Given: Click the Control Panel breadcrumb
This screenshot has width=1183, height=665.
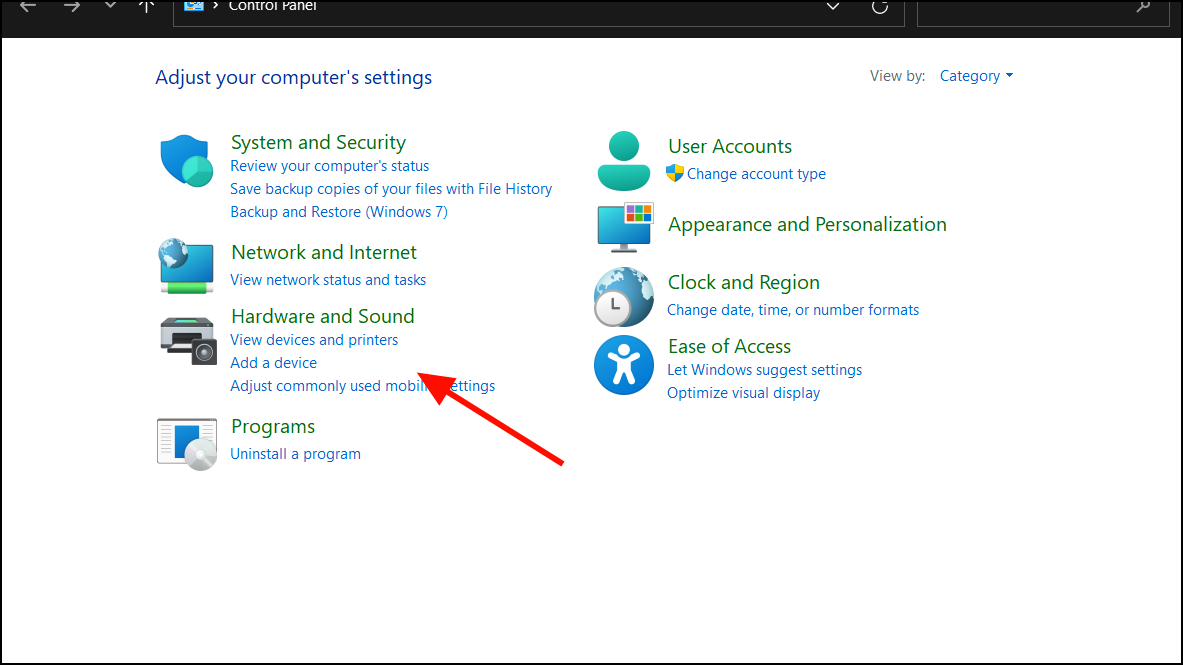Looking at the screenshot, I should tap(272, 6).
